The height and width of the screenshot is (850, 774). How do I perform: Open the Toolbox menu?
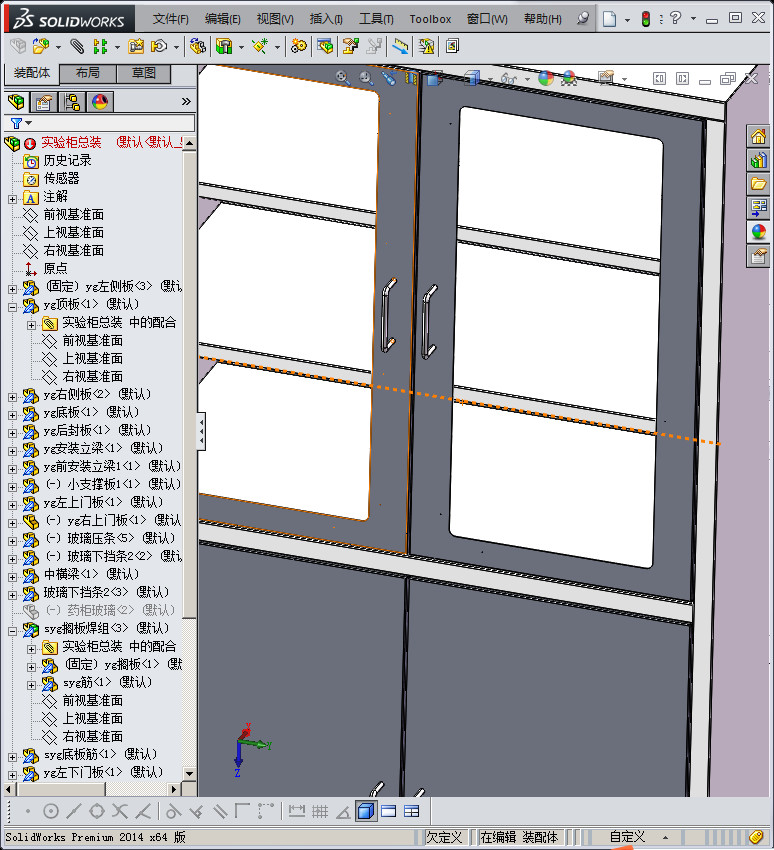(430, 19)
